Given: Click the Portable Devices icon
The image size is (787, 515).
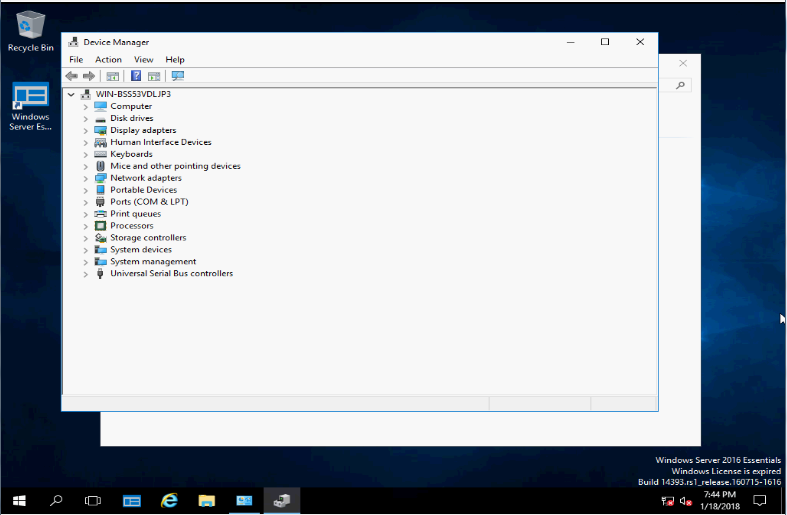Looking at the screenshot, I should coord(100,190).
